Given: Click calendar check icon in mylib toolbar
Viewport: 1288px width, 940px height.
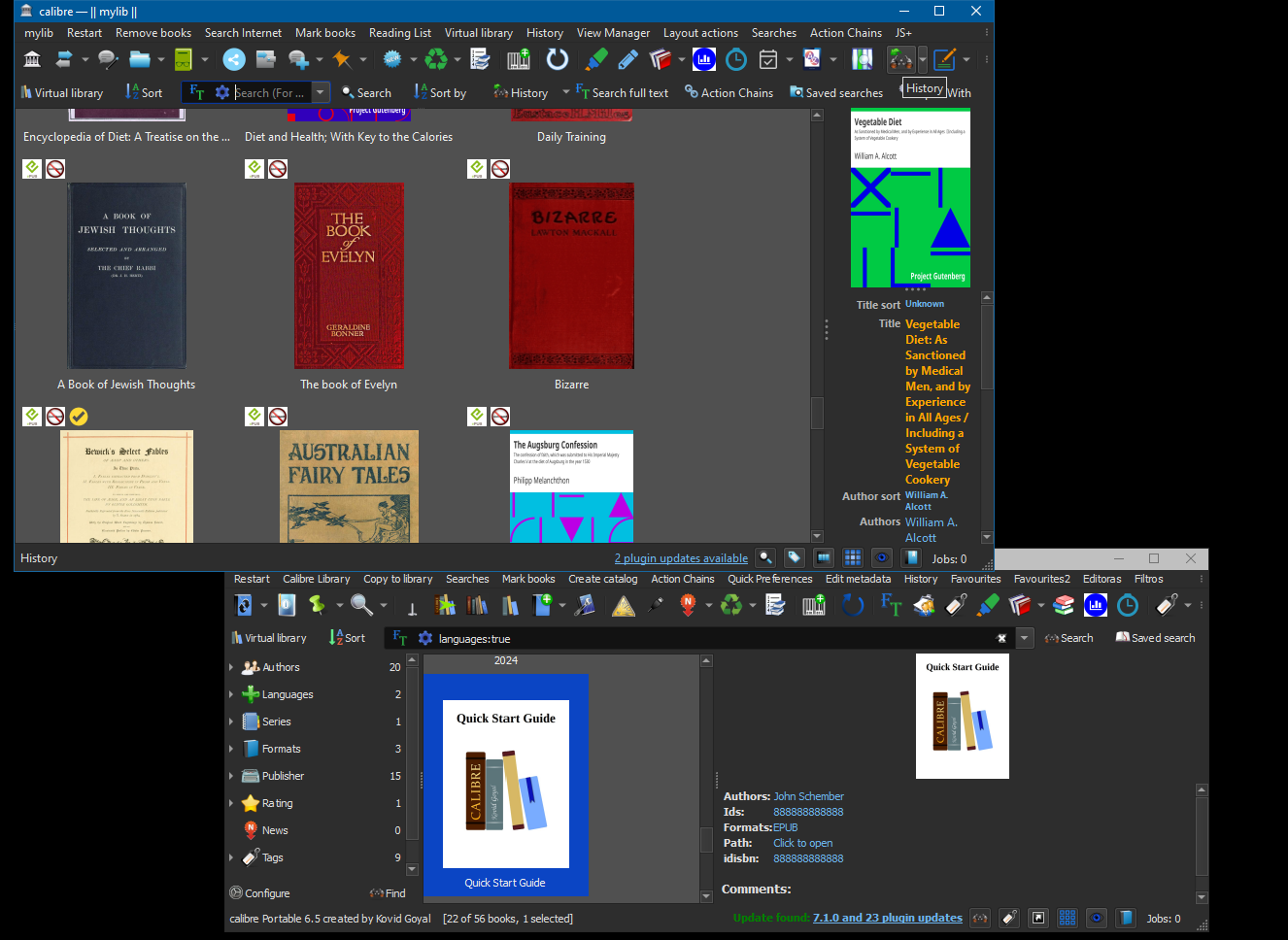Looking at the screenshot, I should tap(768, 60).
